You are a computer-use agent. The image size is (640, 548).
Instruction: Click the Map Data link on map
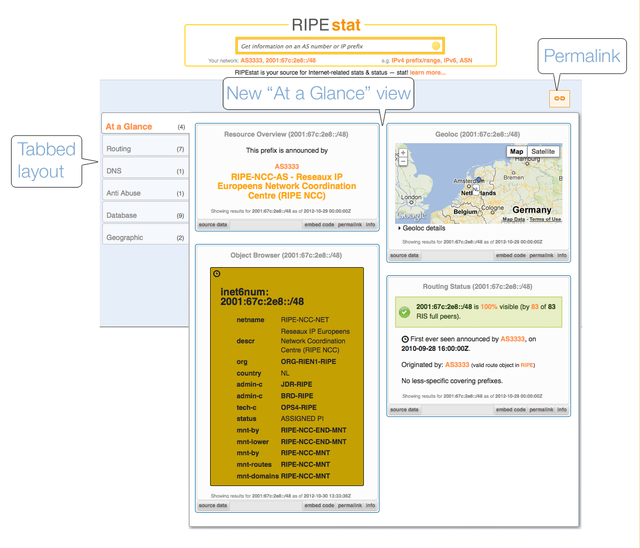[x=513, y=220]
